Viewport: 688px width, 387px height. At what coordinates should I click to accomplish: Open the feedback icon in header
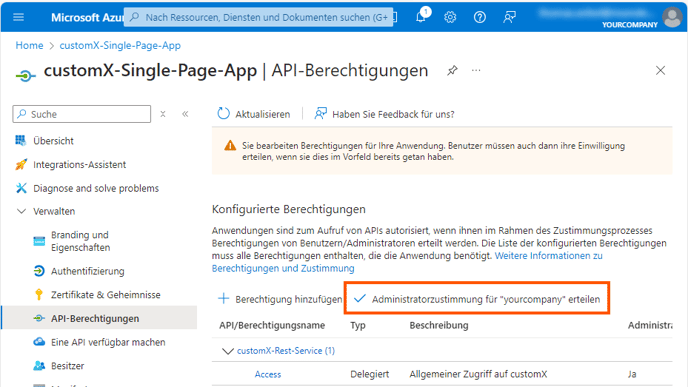(509, 17)
